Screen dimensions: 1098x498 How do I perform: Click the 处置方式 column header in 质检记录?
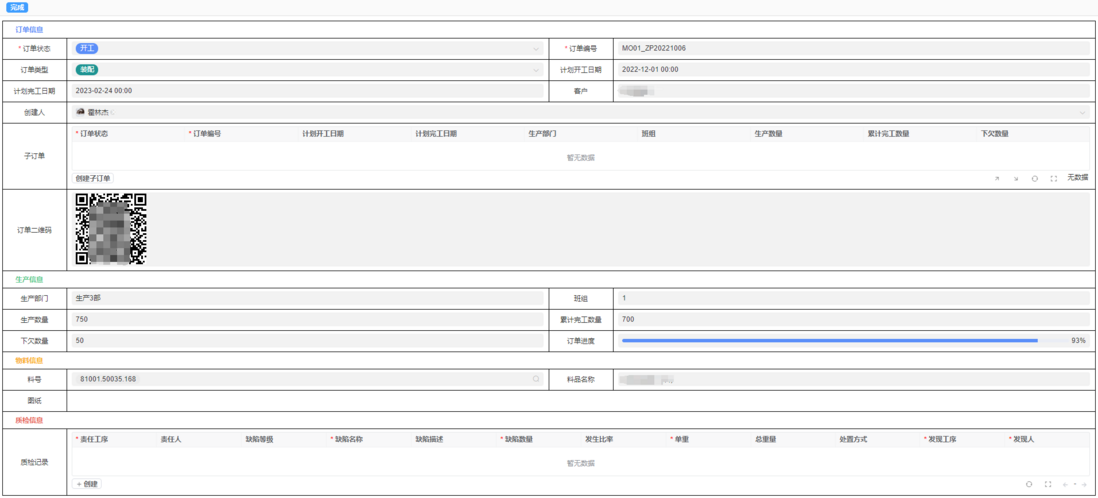[853, 439]
